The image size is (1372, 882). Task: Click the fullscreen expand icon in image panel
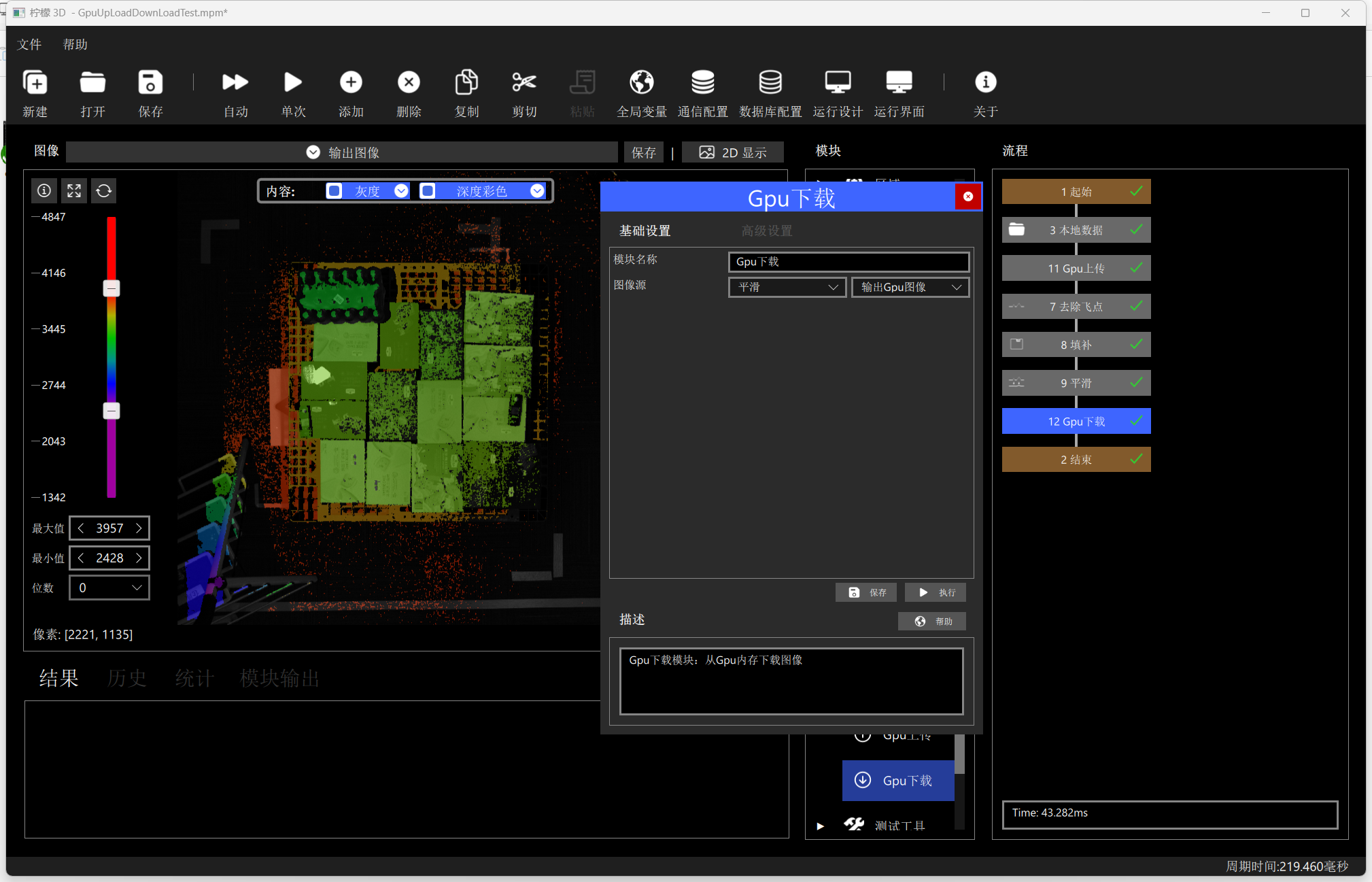pyautogui.click(x=74, y=190)
